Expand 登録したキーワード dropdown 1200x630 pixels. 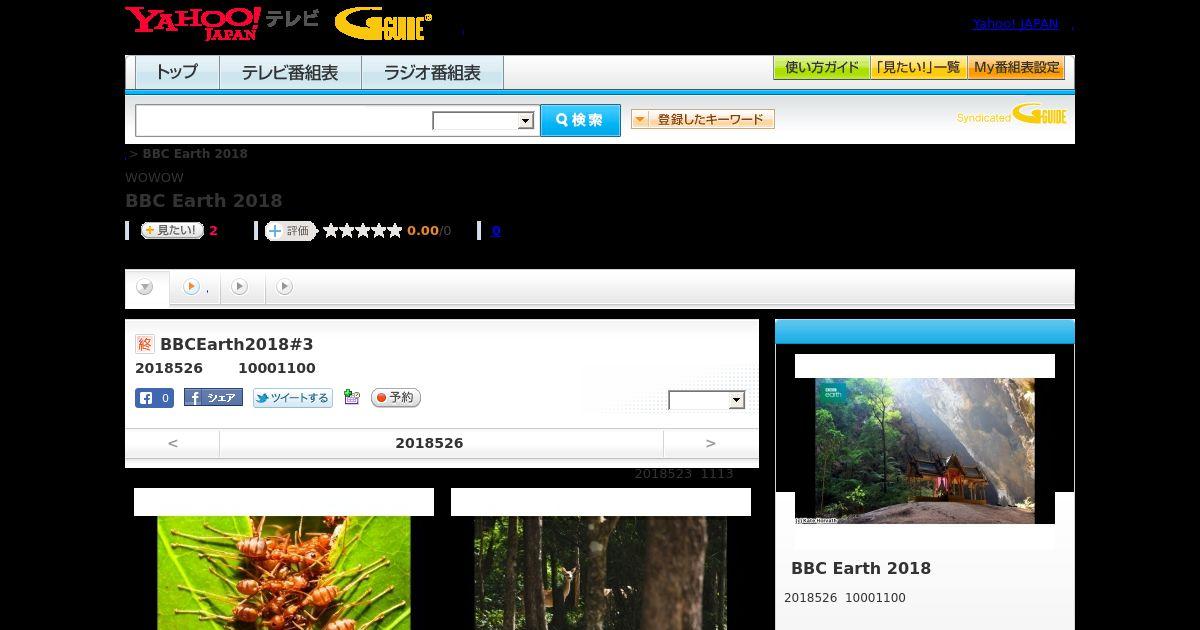coord(703,119)
